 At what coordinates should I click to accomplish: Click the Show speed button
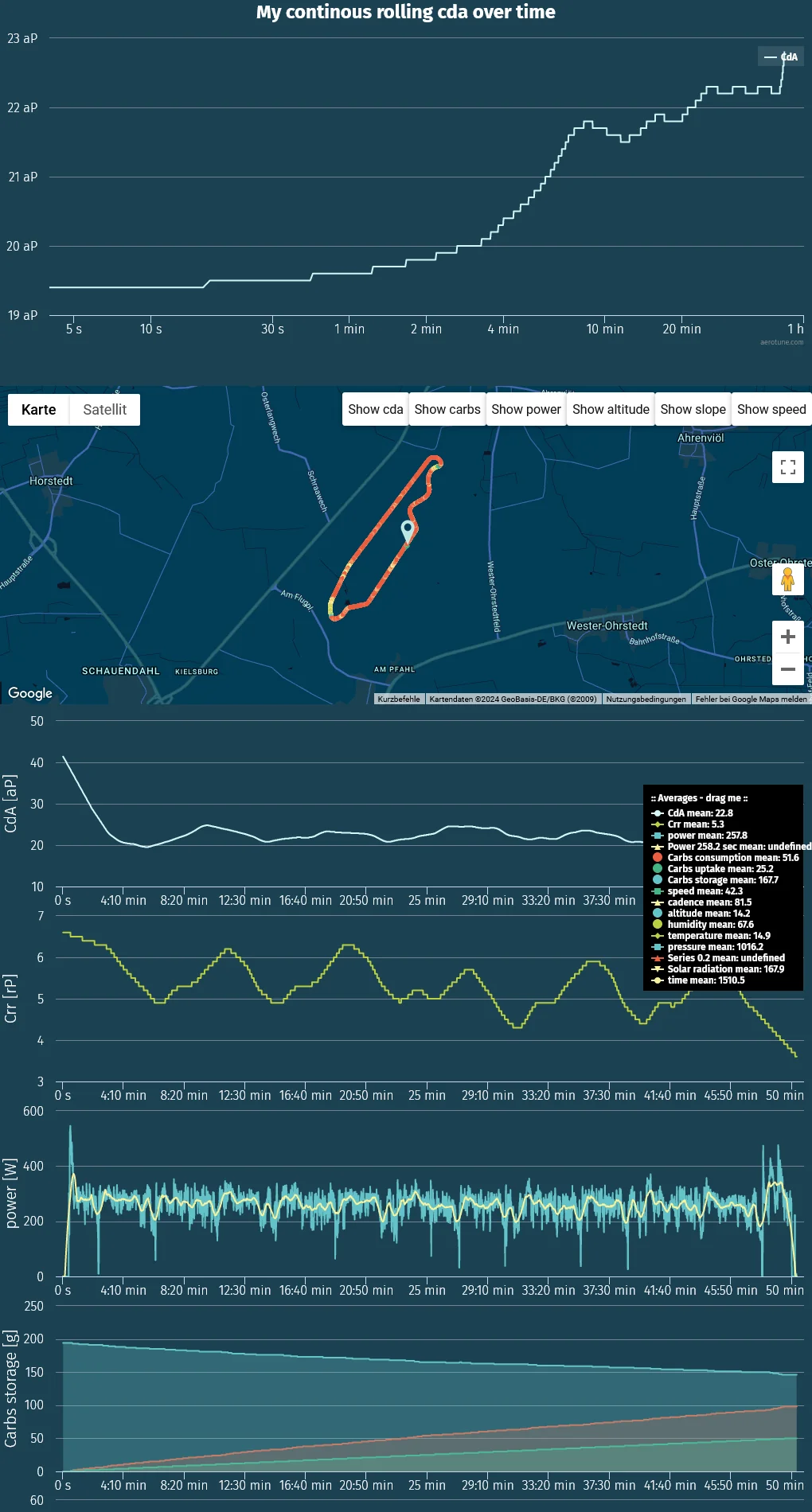(x=771, y=410)
